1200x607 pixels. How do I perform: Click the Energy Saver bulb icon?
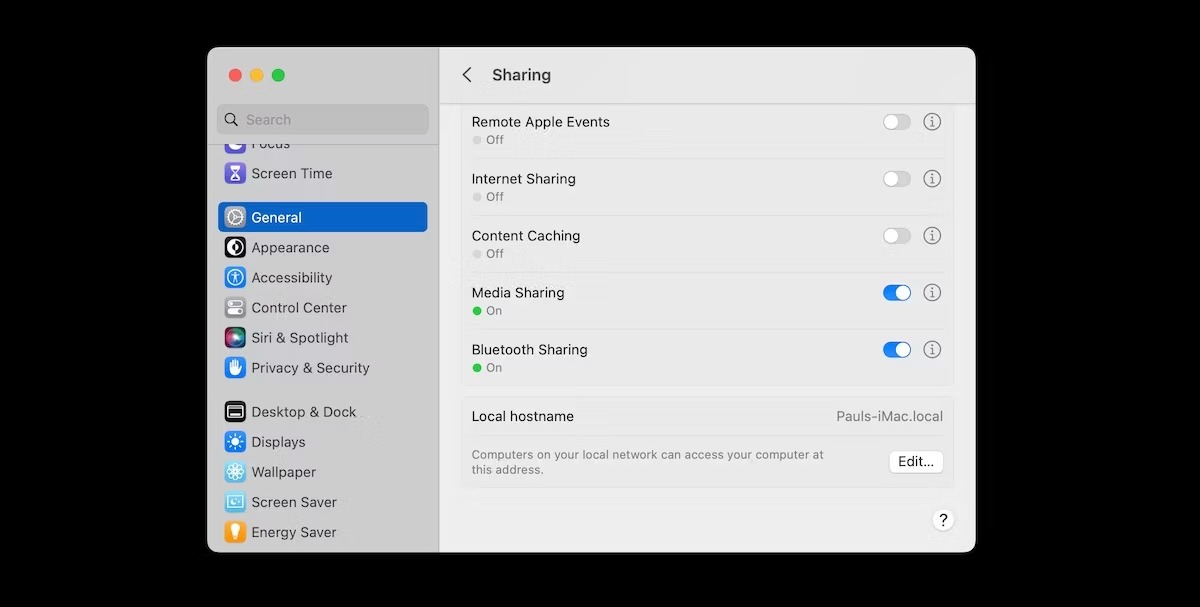[235, 531]
